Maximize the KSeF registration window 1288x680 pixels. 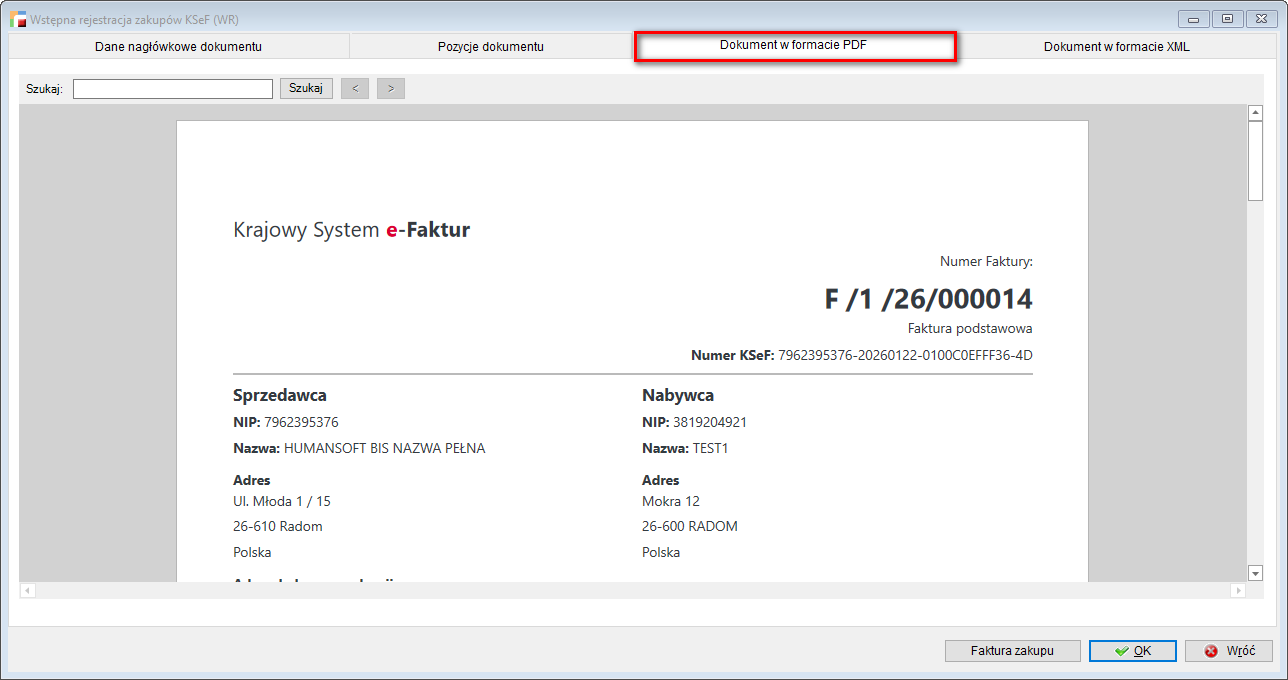pos(1226,18)
